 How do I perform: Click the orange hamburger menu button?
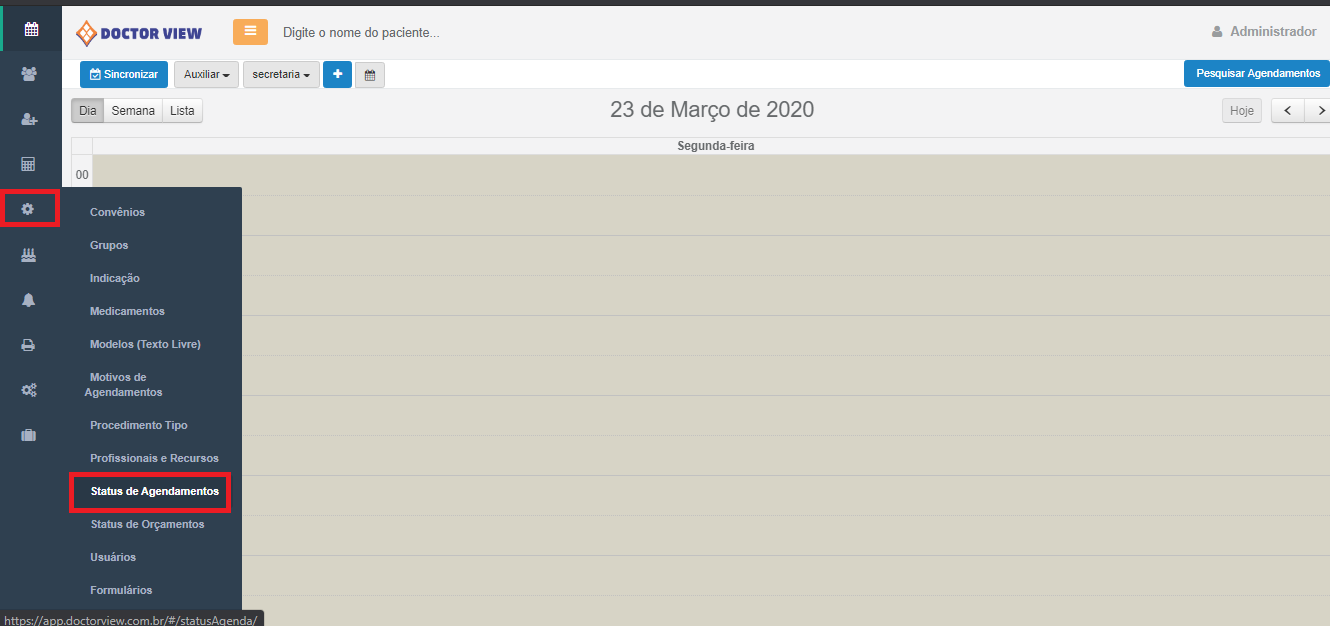250,32
